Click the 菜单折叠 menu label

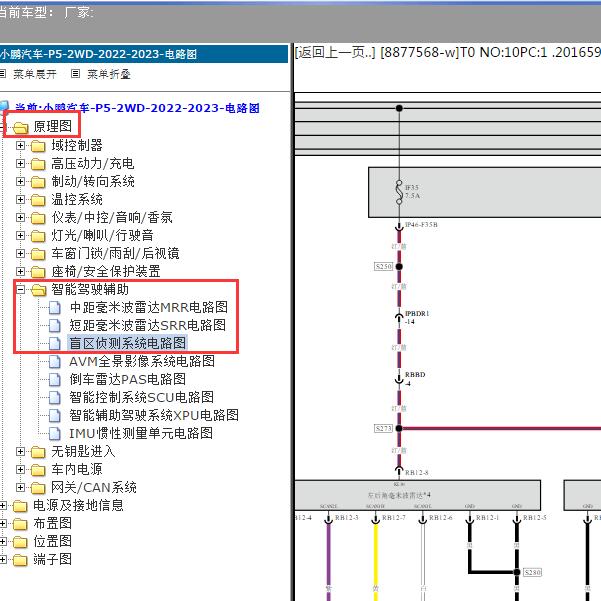click(x=109, y=74)
